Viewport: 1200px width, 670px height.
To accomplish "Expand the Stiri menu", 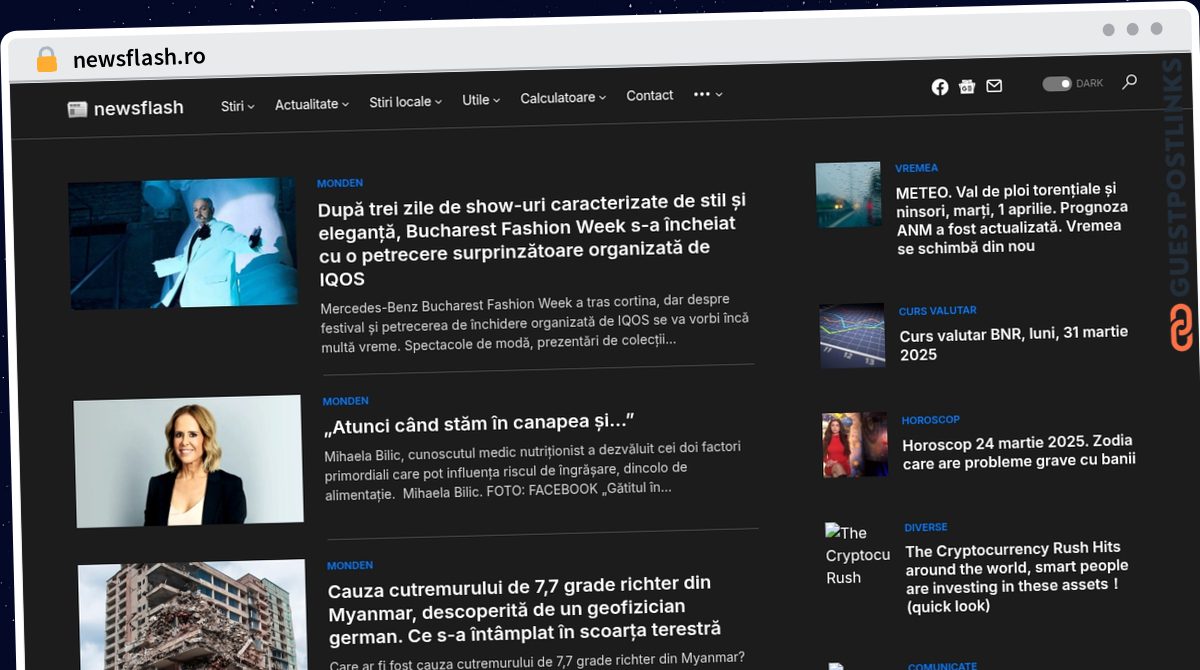I will (238, 106).
